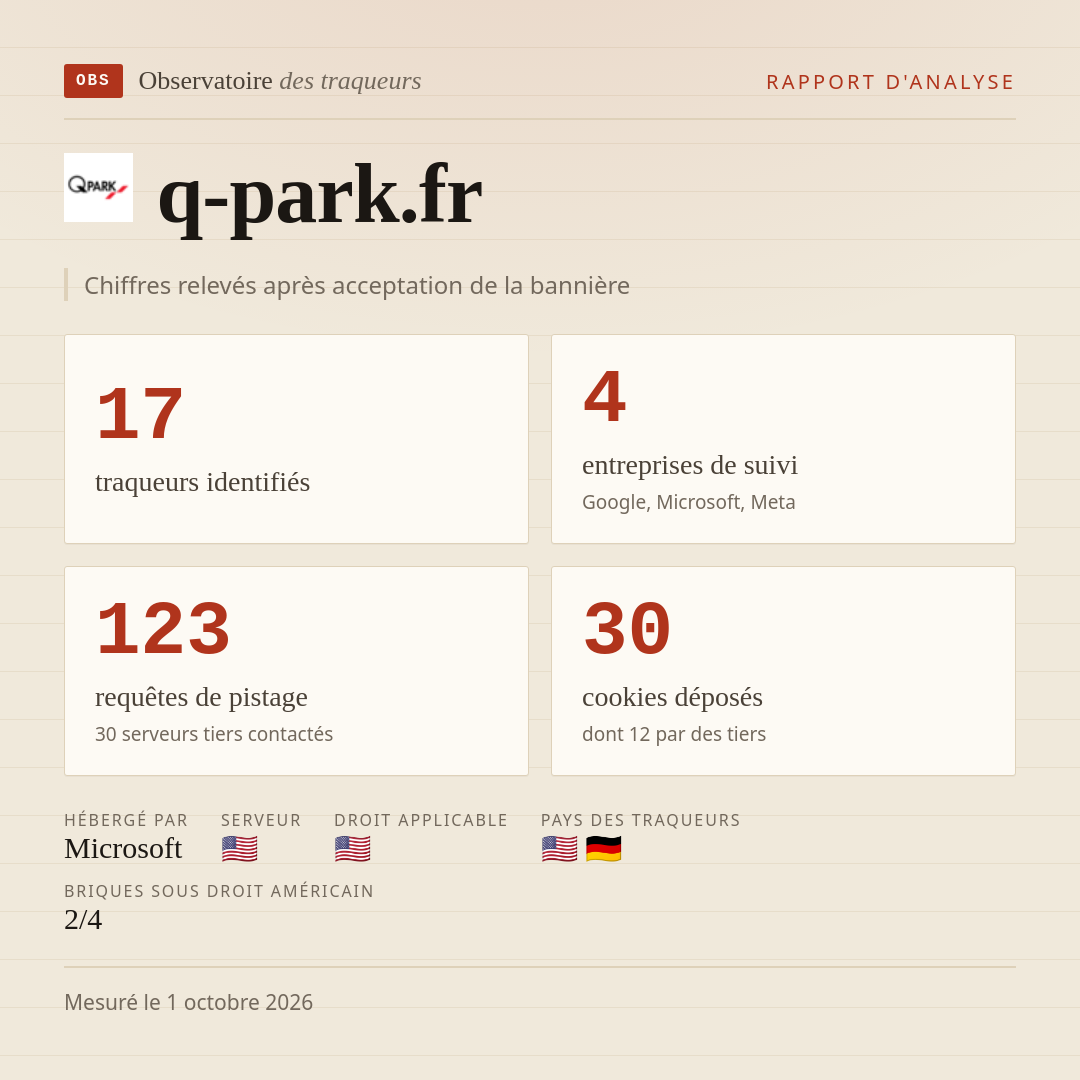Select the number 4 in the entreprises card
This screenshot has height=1080, width=1080.
point(605,397)
